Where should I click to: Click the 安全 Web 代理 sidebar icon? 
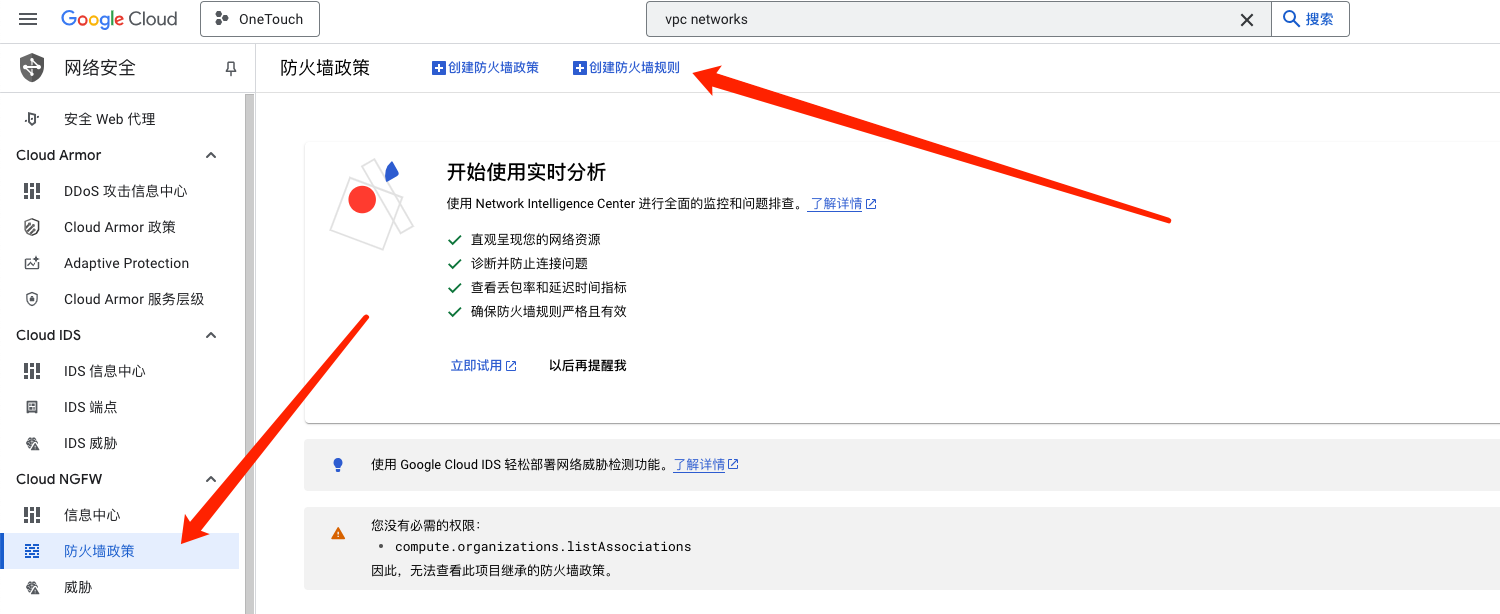32,119
